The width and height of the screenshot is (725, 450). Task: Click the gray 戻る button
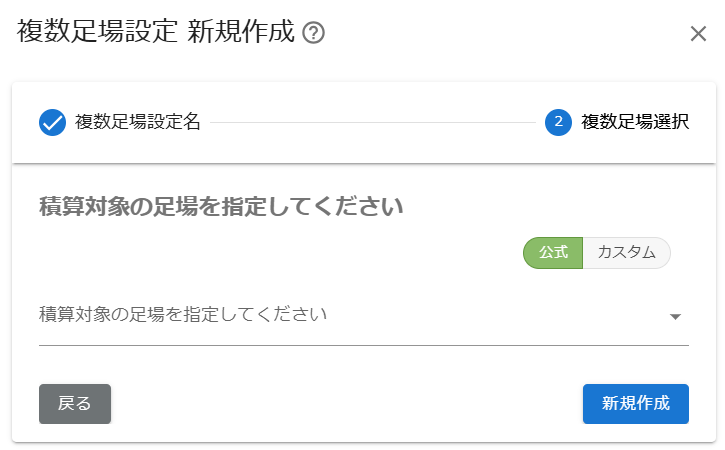[x=75, y=404]
